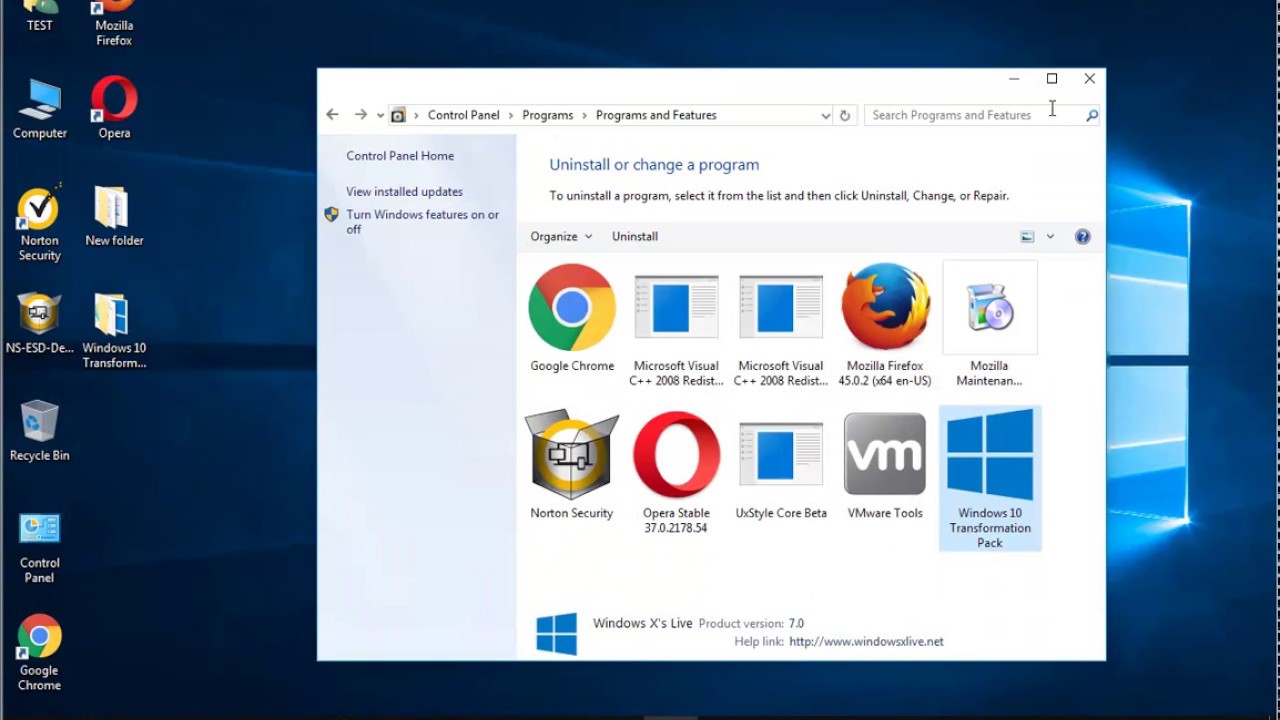Click Uninstall in the toolbar
1280x720 pixels.
point(635,237)
